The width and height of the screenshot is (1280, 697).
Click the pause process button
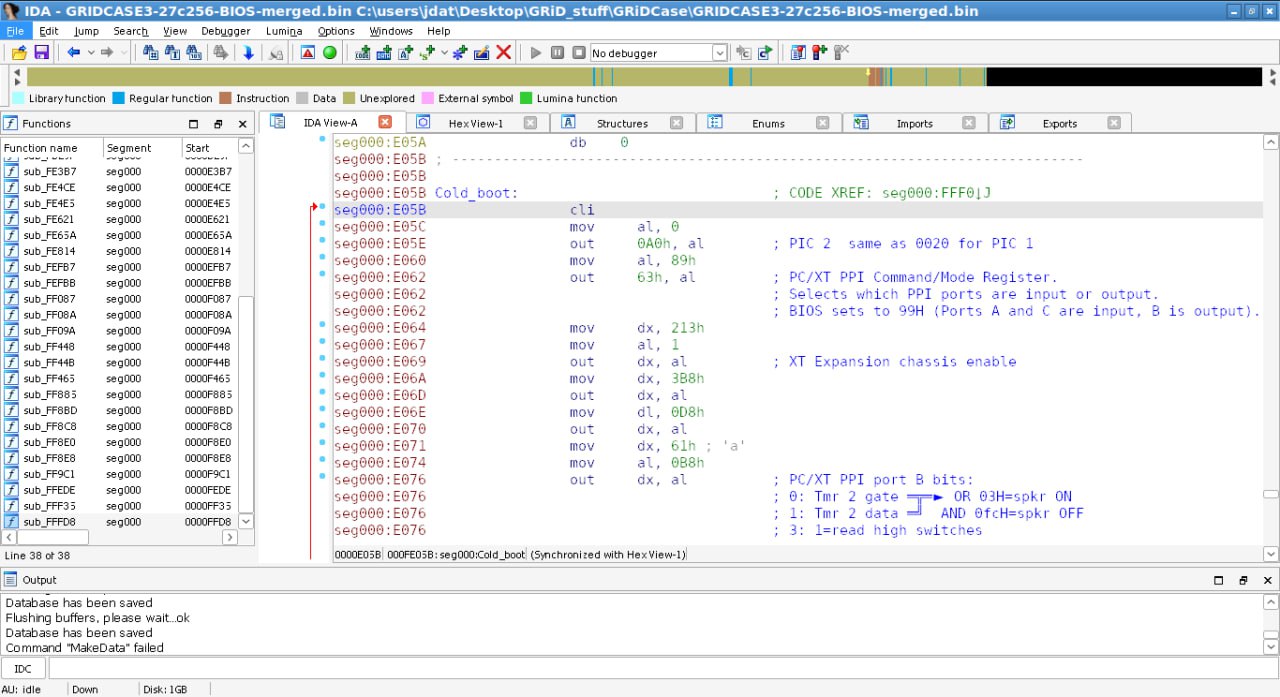tap(557, 52)
